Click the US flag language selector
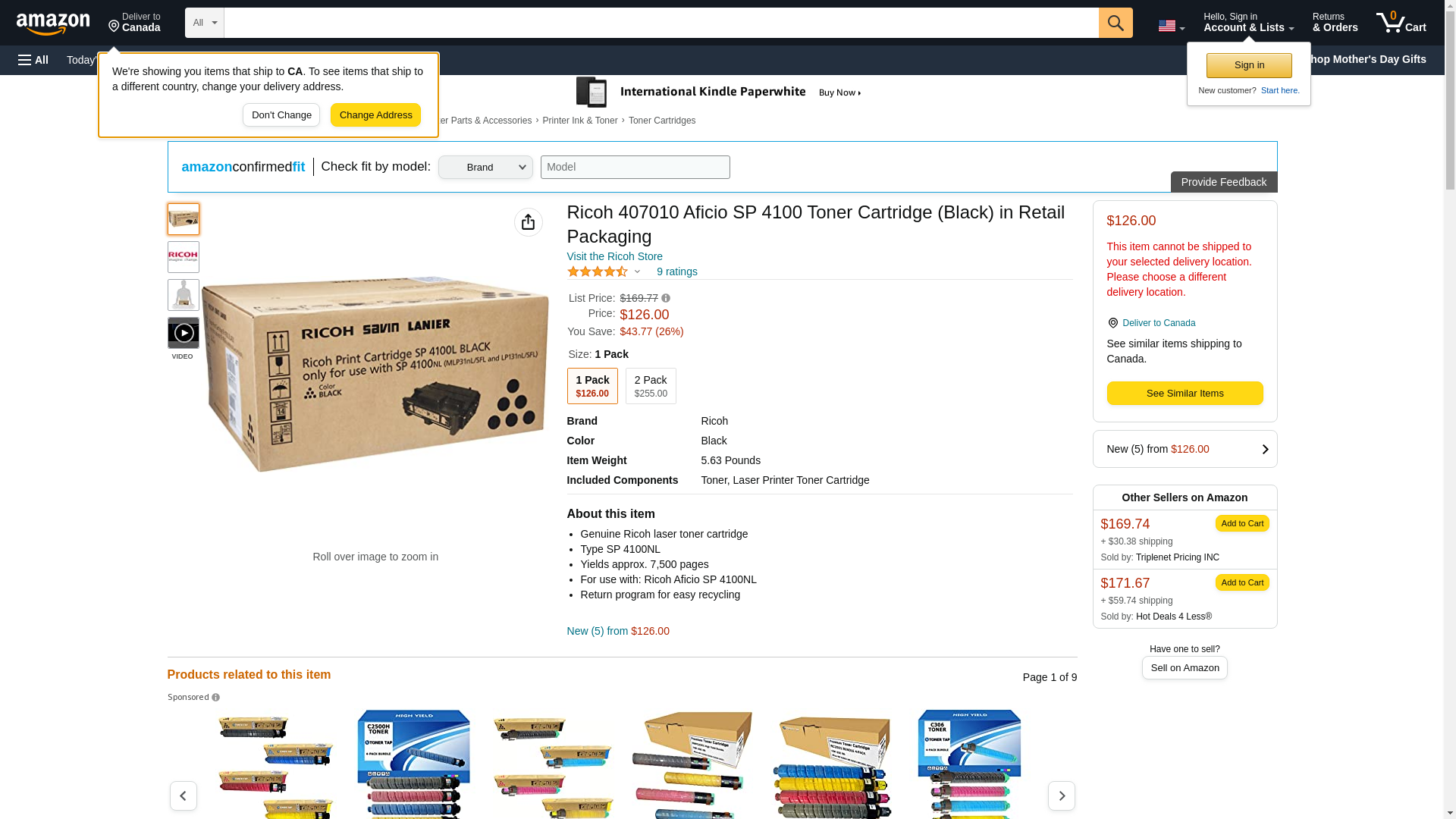The width and height of the screenshot is (1456, 819). [x=1171, y=26]
